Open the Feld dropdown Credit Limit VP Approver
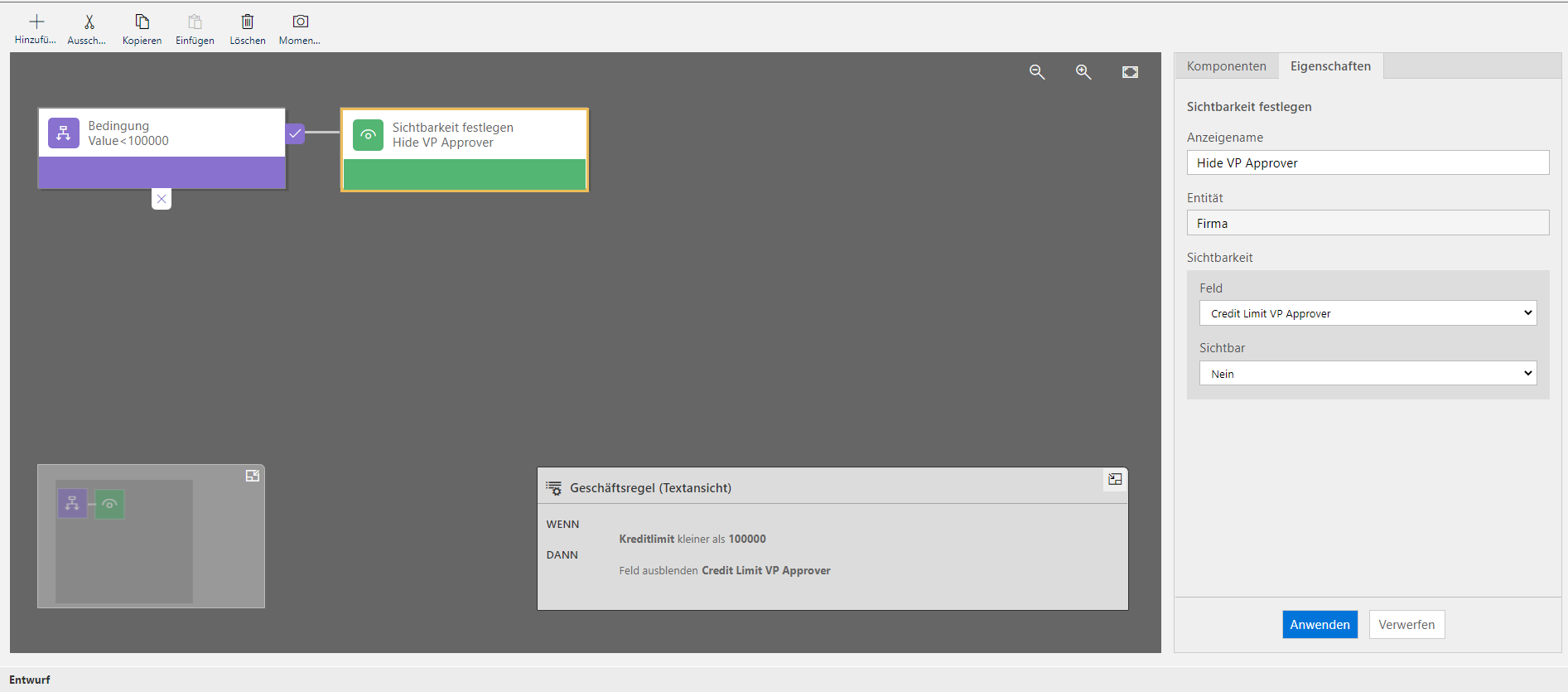 pyautogui.click(x=1368, y=313)
